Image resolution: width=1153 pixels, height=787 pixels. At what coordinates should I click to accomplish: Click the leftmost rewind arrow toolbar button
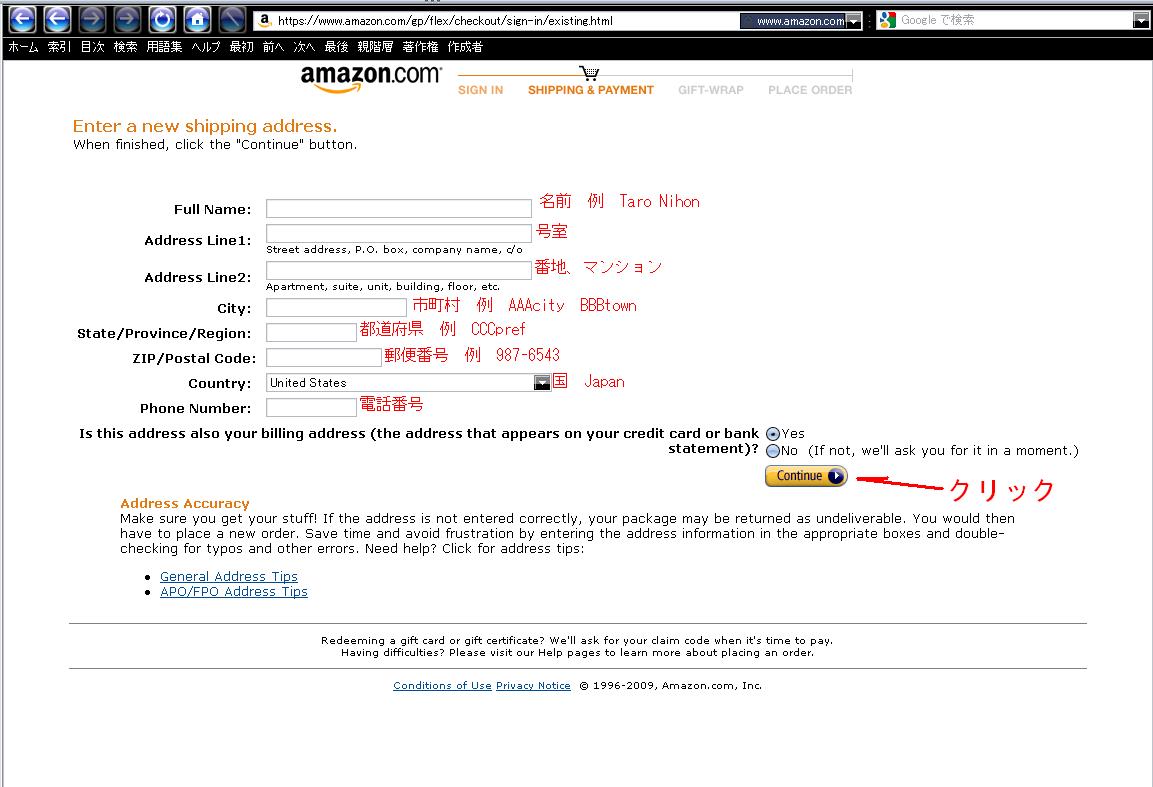coord(22,19)
